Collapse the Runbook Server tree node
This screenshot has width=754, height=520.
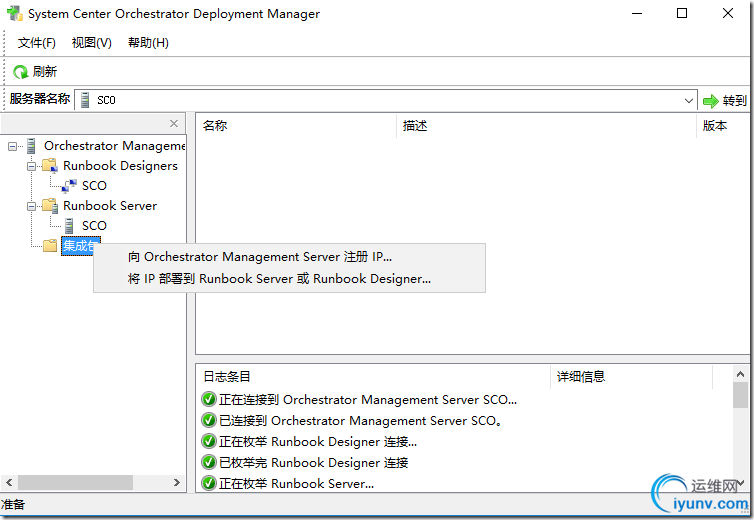[32, 206]
